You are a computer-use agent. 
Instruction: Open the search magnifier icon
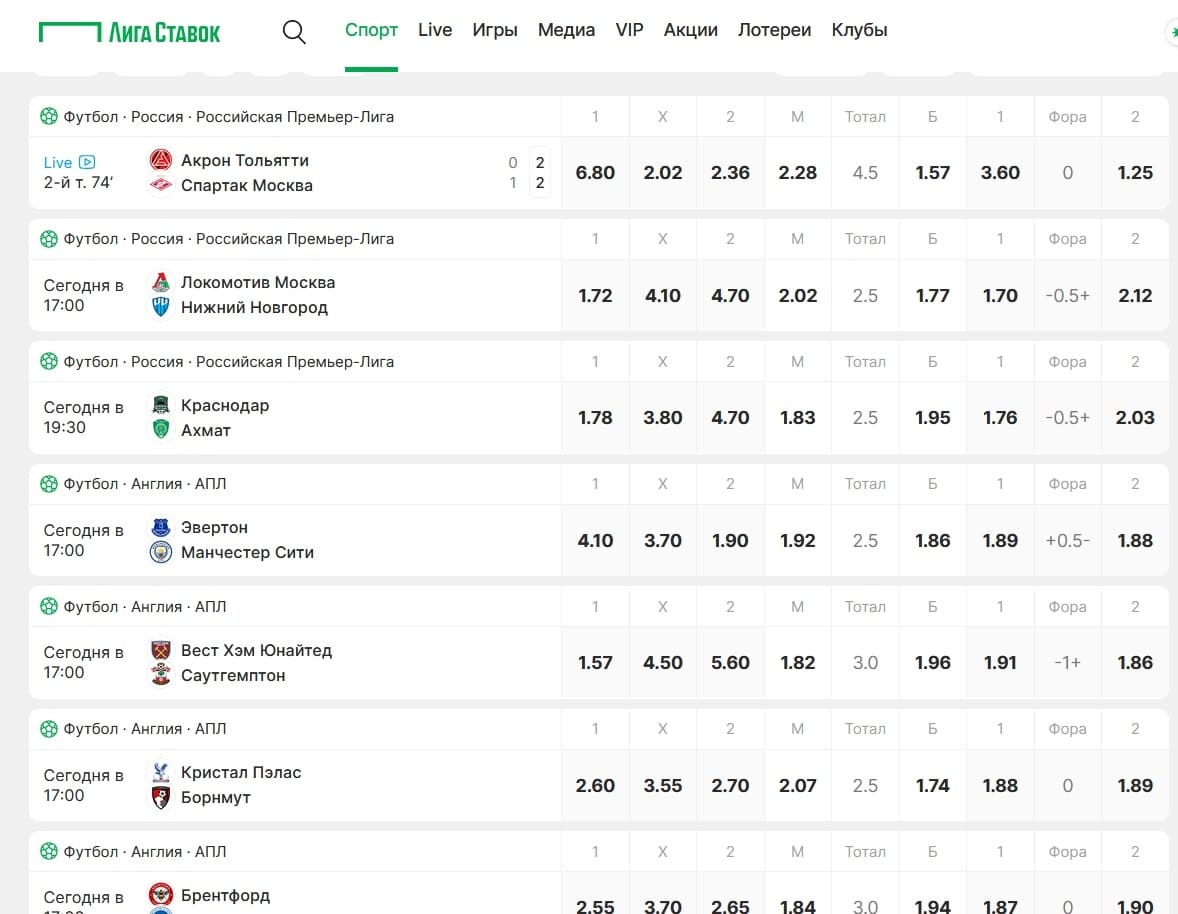(x=294, y=32)
